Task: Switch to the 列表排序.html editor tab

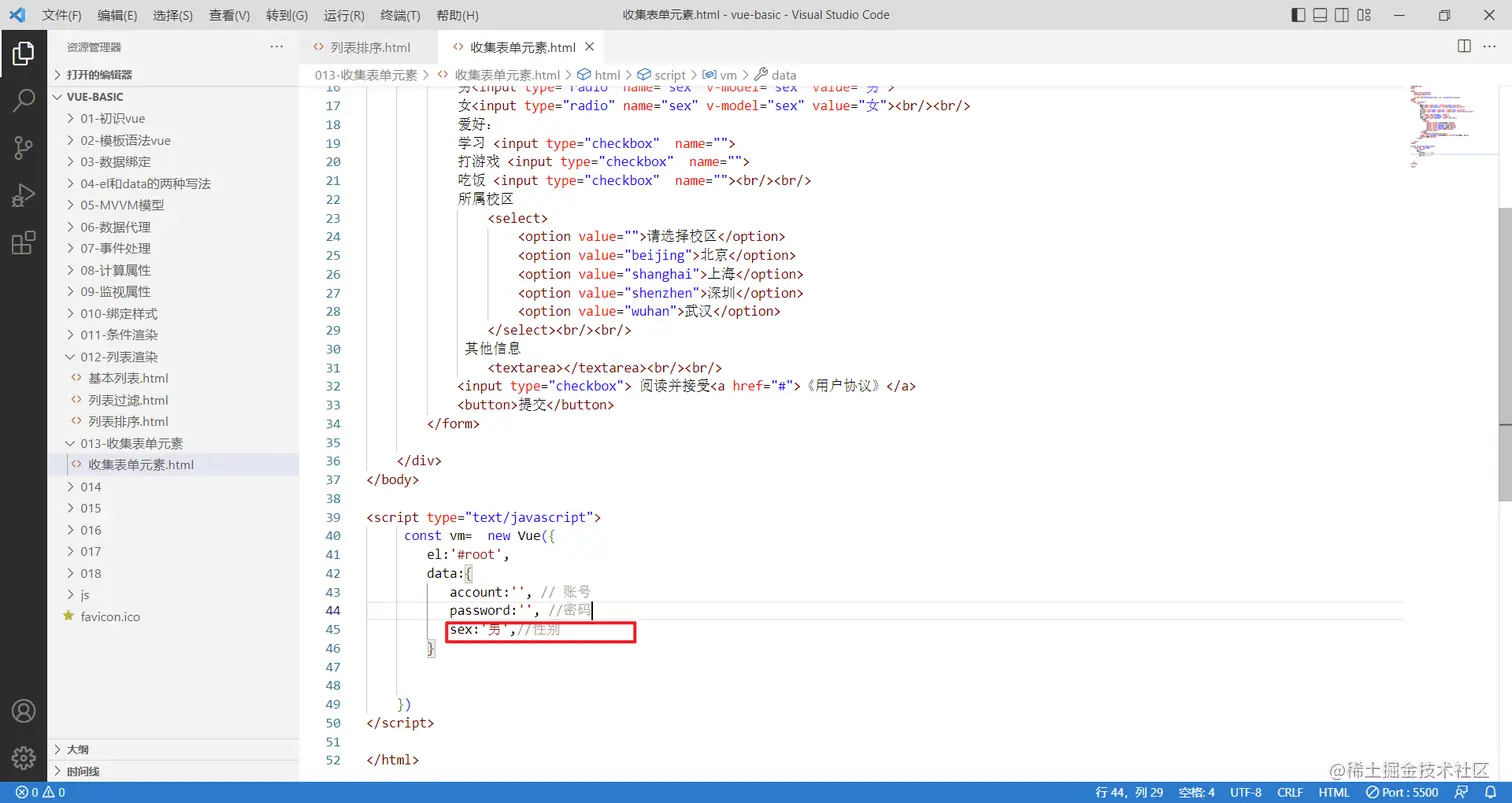Action: [369, 47]
